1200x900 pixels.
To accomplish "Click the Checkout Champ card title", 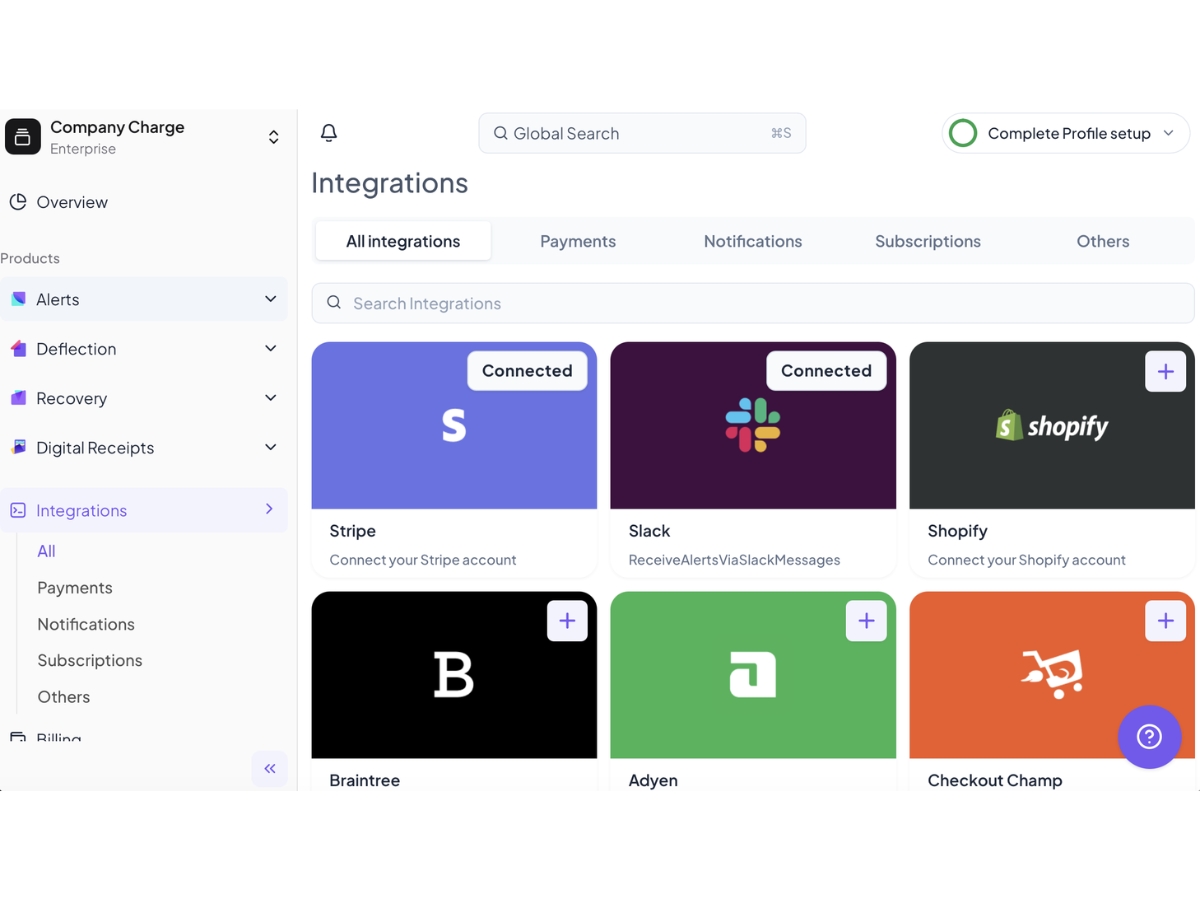I will 995,780.
